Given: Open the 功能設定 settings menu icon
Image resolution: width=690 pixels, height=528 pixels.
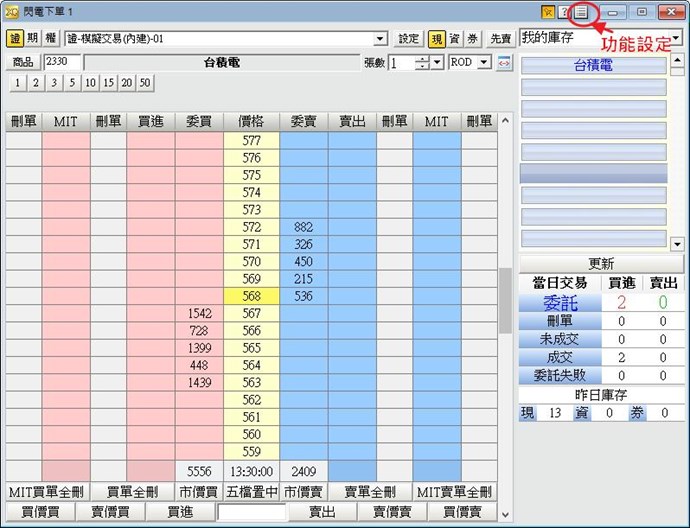Looking at the screenshot, I should 581,12.
